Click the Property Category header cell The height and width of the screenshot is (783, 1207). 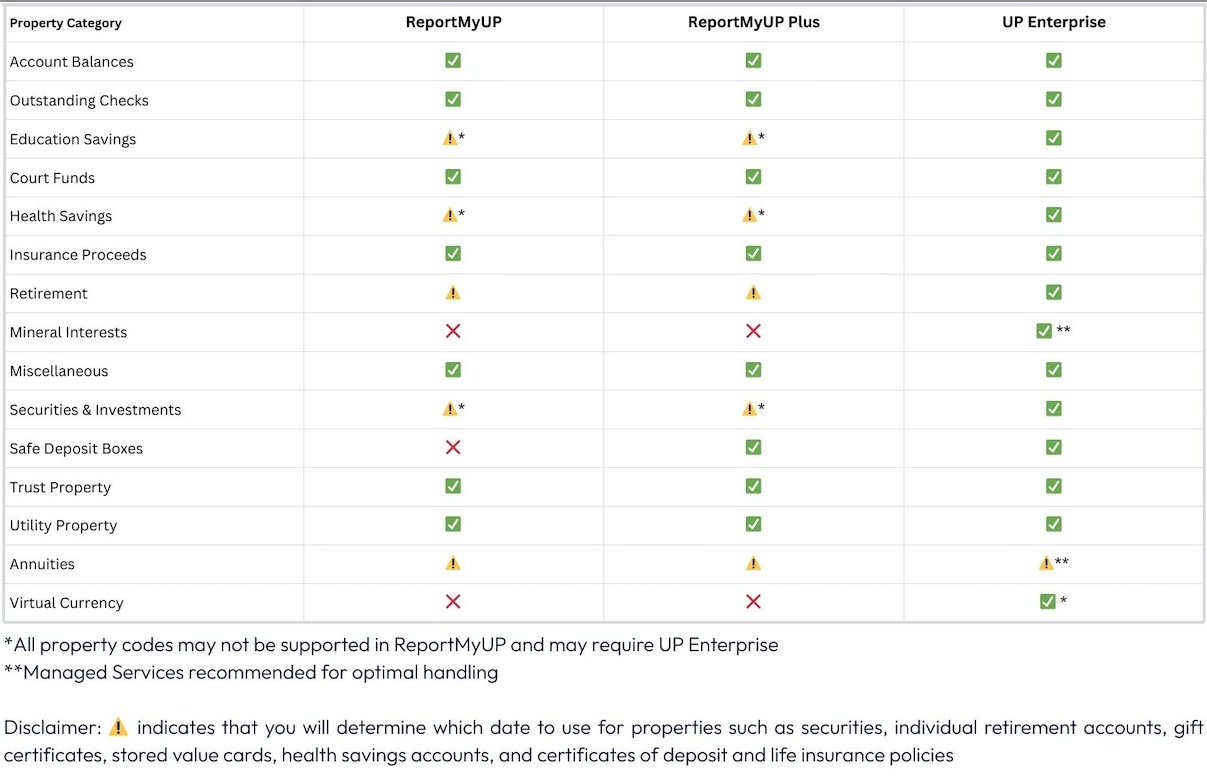(66, 23)
